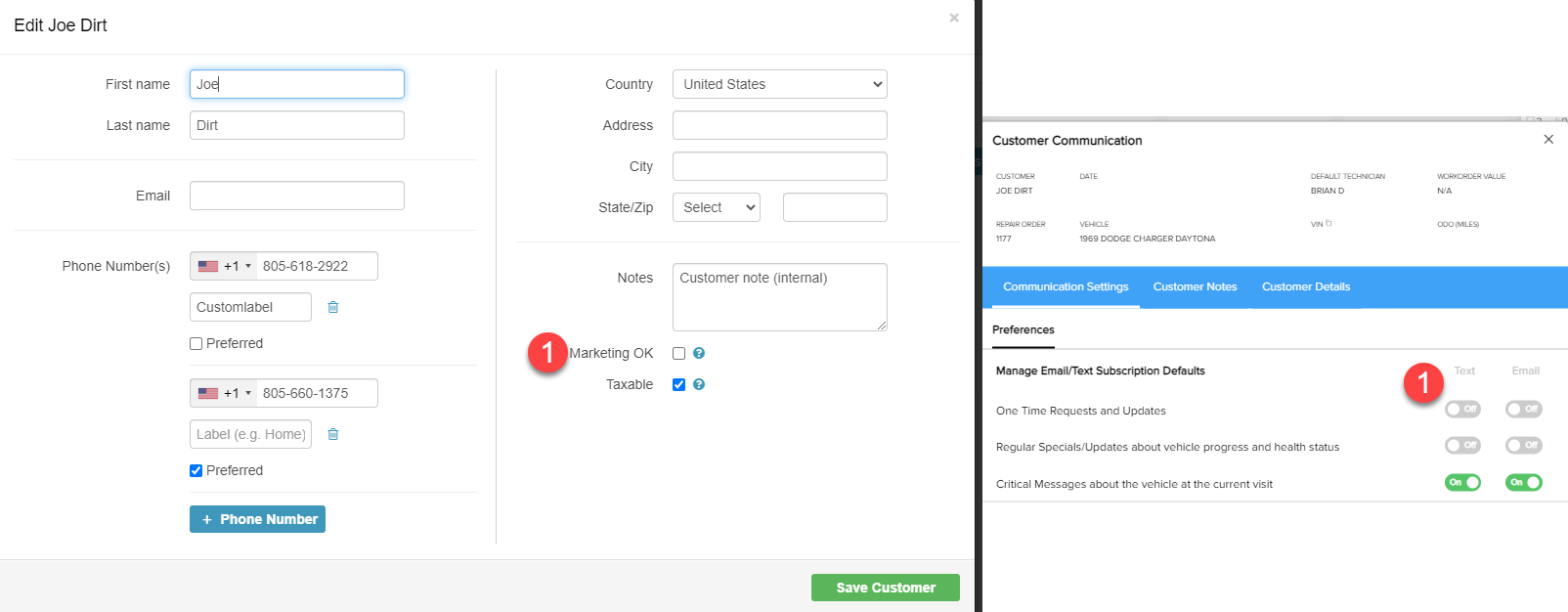
Task: Switch to the Customer Notes tab
Action: click(1195, 286)
